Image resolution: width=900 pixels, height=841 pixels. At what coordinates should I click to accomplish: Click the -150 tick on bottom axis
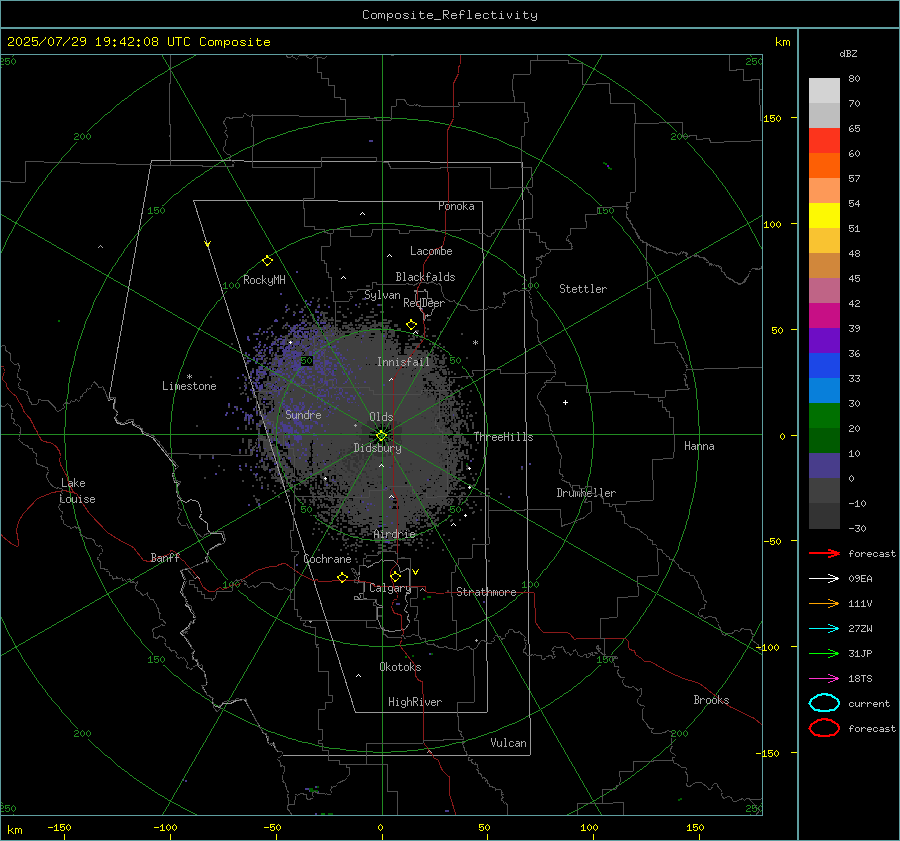click(x=59, y=828)
